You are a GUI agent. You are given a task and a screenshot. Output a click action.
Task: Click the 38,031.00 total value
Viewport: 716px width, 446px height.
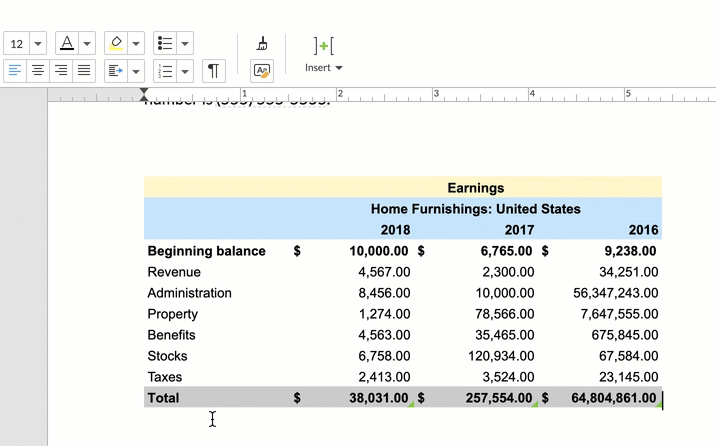click(379, 398)
